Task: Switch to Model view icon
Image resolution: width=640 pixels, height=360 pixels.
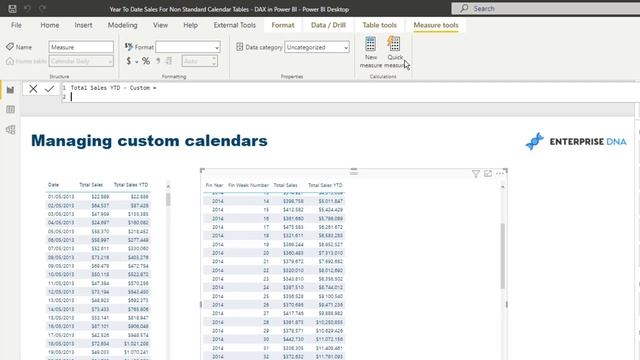Action: (x=10, y=130)
